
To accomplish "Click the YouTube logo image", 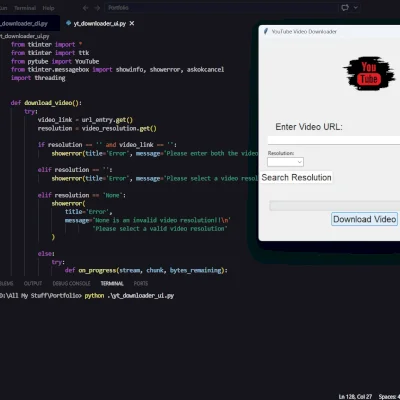I will coord(369,73).
